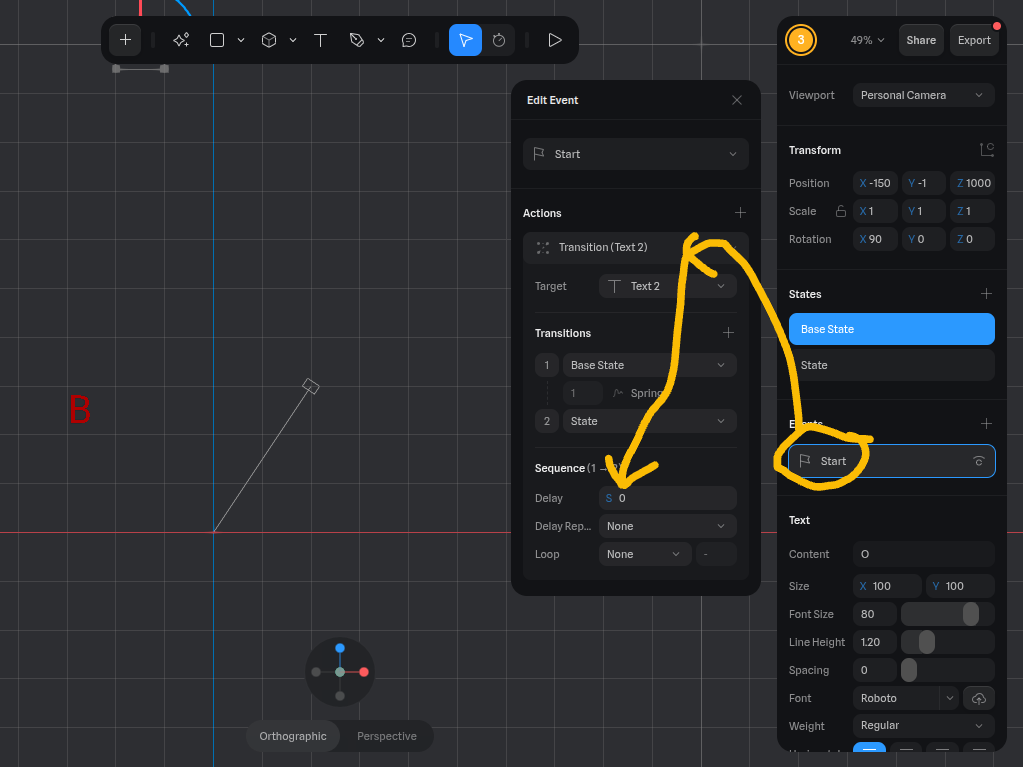Screen dimensions: 1023x767
Task: Edit the Delay seconds field
Action: point(667,498)
